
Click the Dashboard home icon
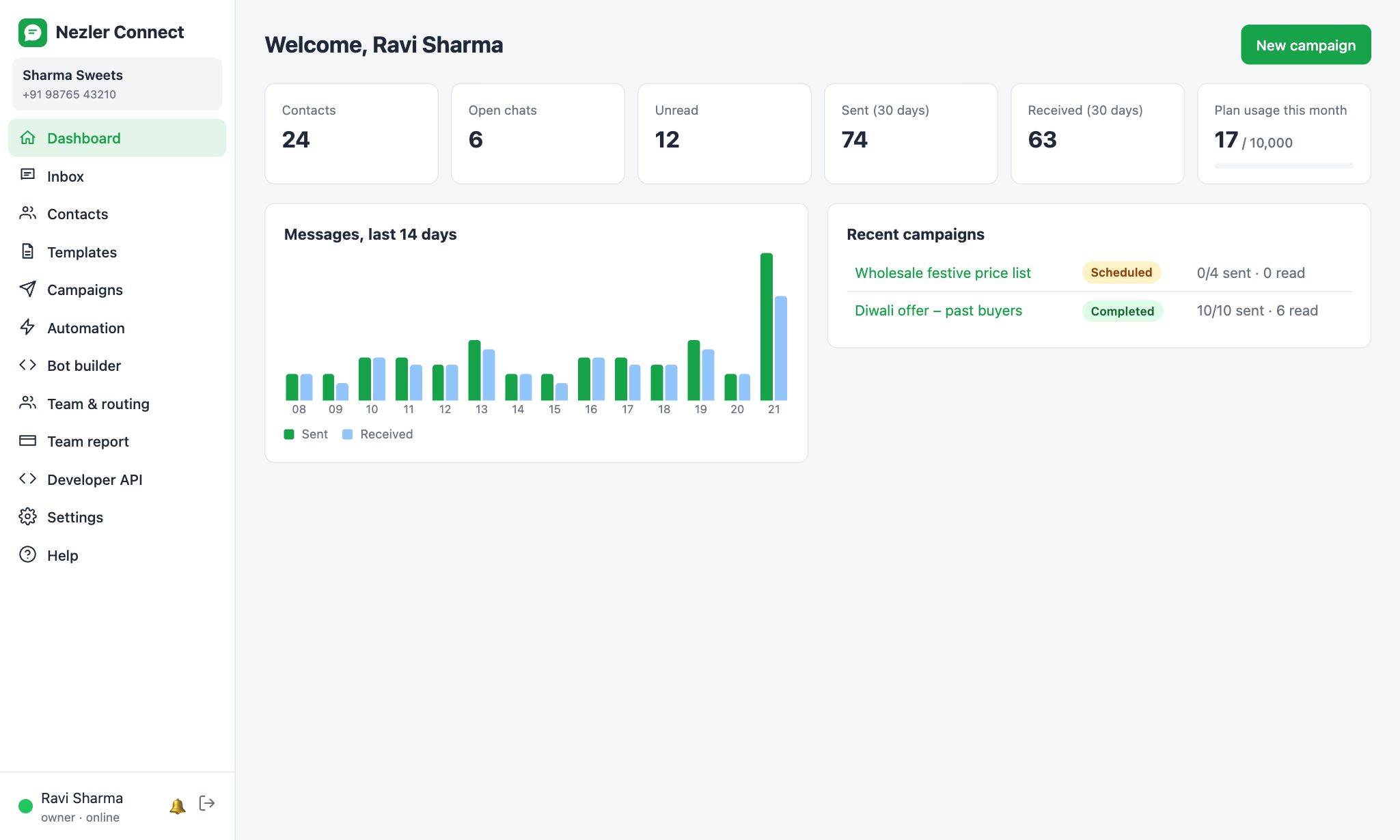(x=27, y=138)
